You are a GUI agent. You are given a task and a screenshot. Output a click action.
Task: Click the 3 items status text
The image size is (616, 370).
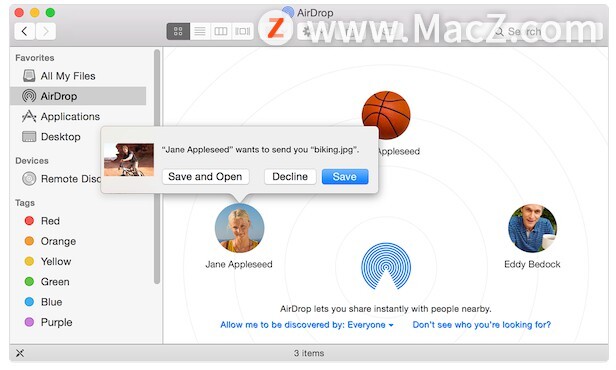pyautogui.click(x=309, y=353)
